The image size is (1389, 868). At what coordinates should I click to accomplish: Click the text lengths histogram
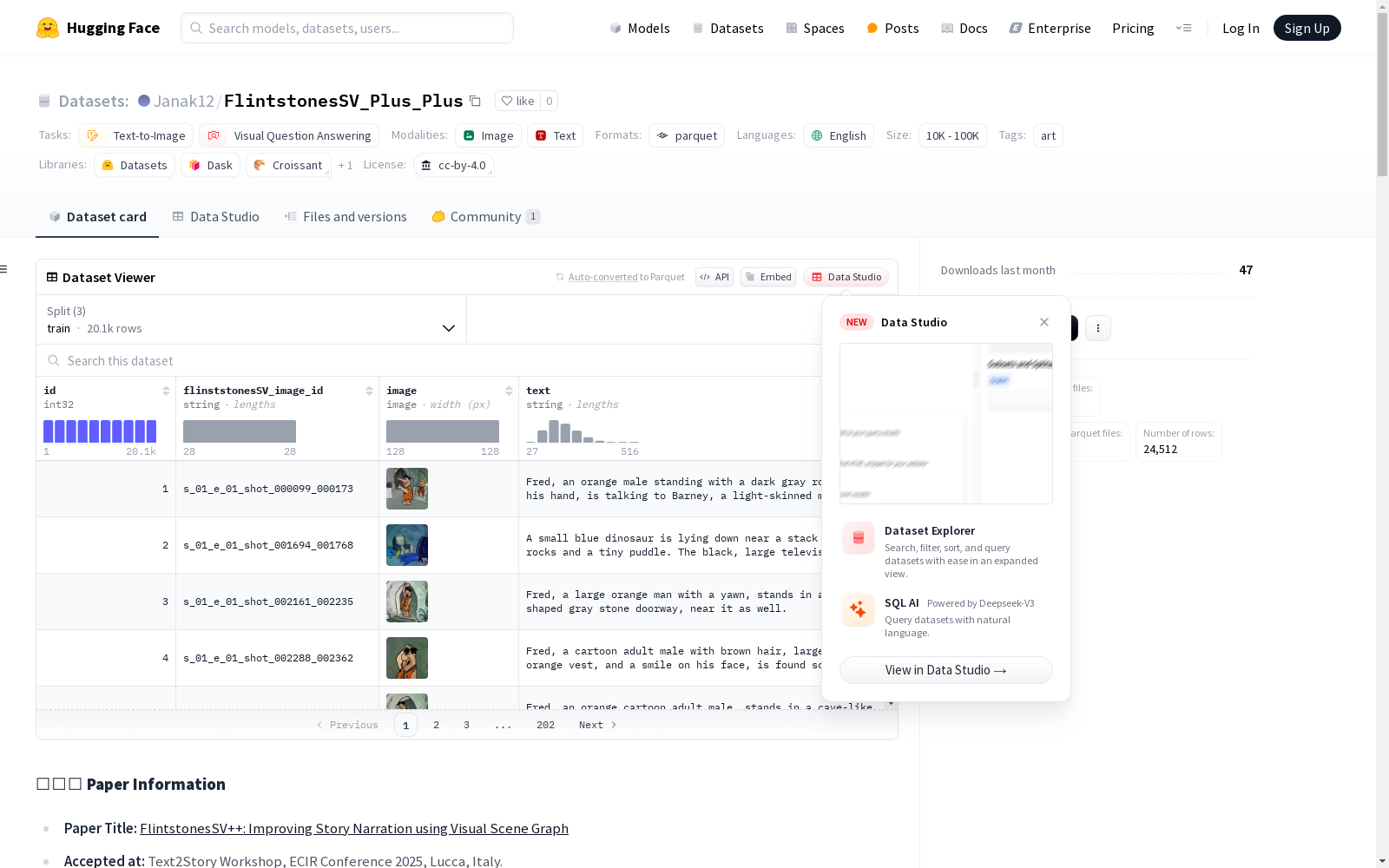[x=583, y=431]
